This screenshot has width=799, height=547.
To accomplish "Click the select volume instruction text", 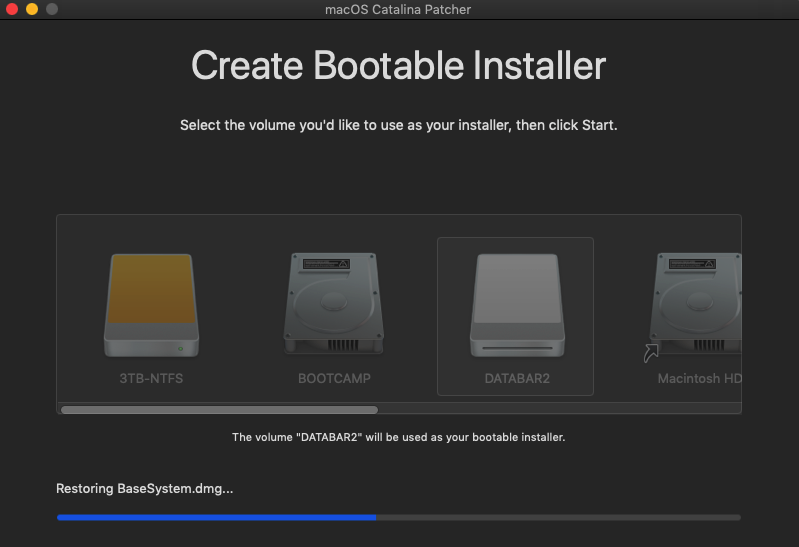I will 398,125.
